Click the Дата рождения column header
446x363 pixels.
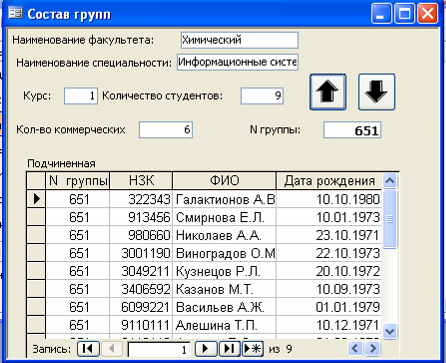coord(329,181)
